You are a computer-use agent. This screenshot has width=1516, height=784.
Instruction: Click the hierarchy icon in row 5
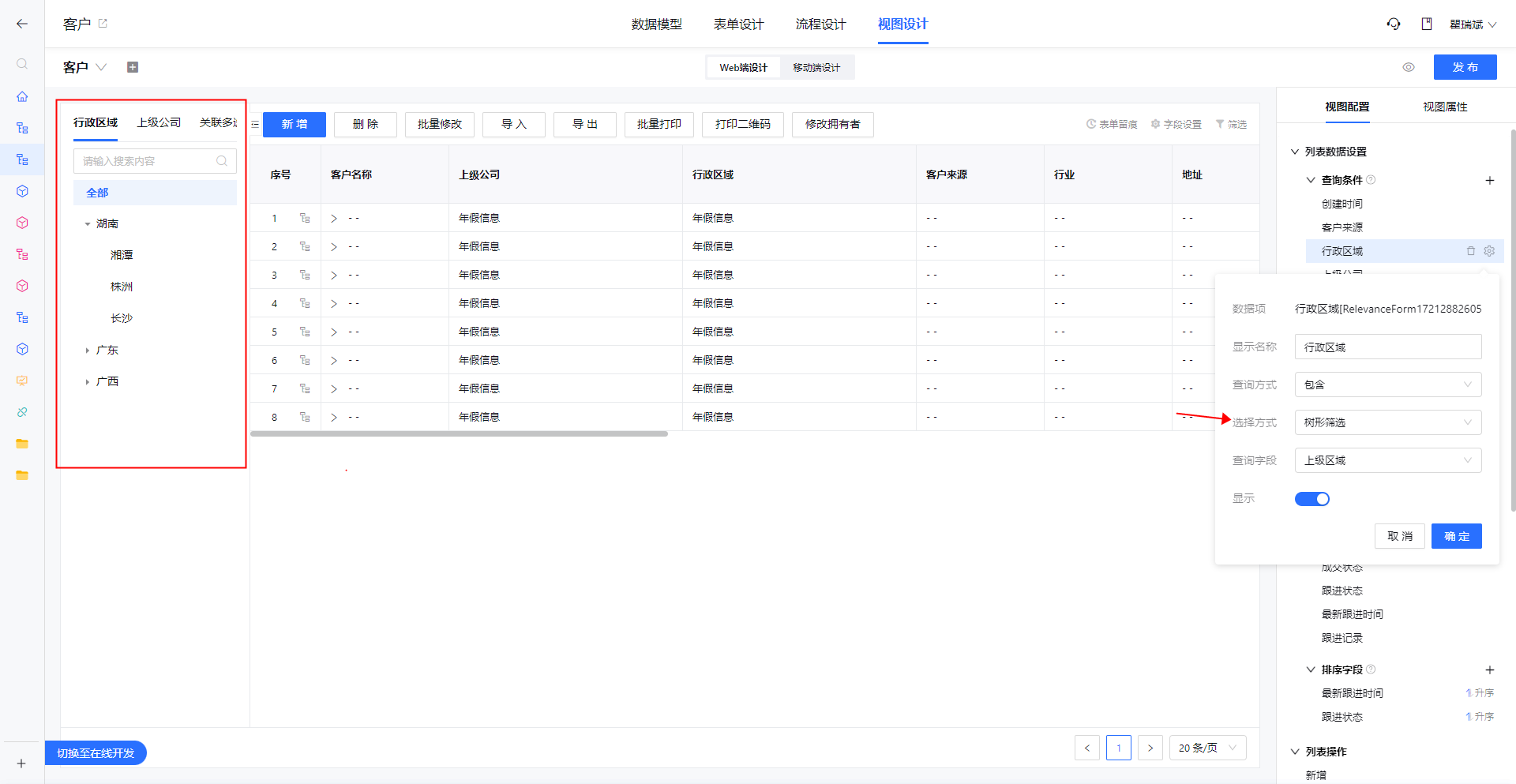(x=305, y=332)
